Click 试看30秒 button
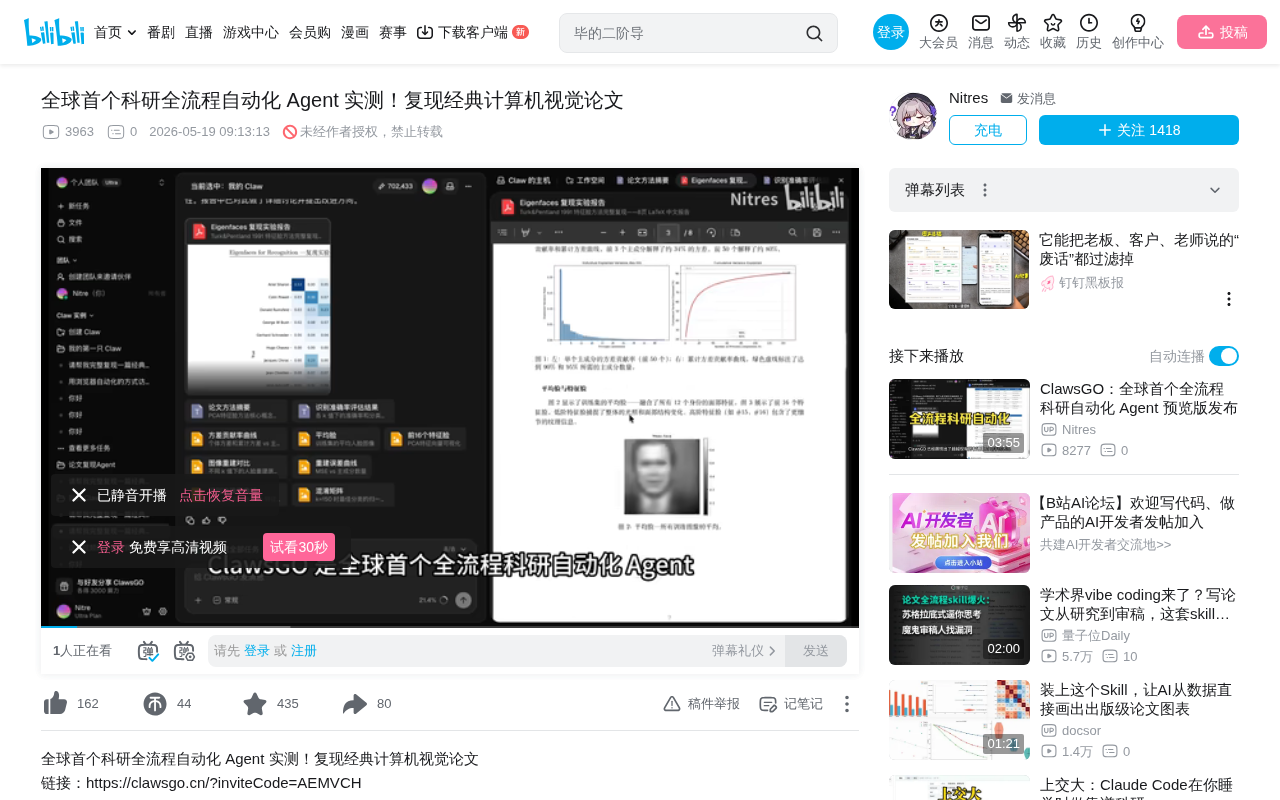Image resolution: width=1280 pixels, height=800 pixels. click(299, 547)
